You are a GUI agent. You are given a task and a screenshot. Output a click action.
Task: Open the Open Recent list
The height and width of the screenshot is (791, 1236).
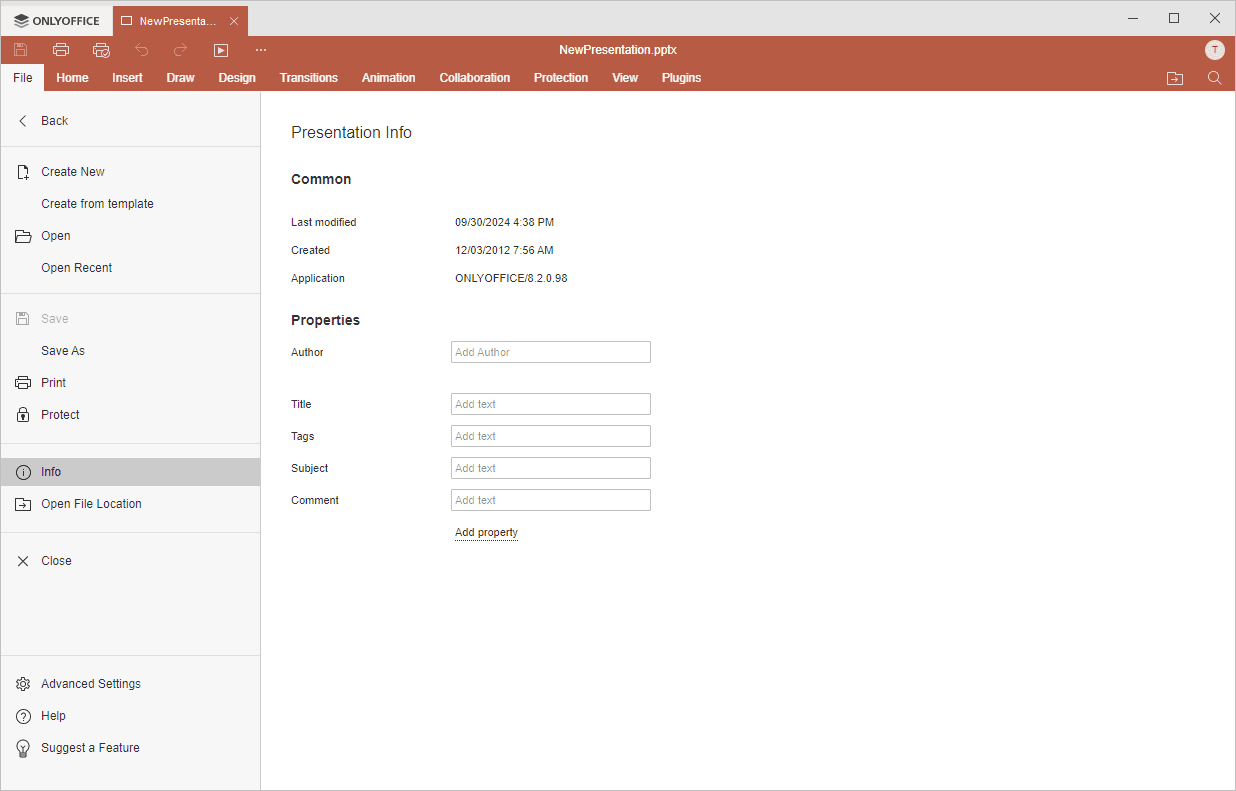(x=76, y=268)
